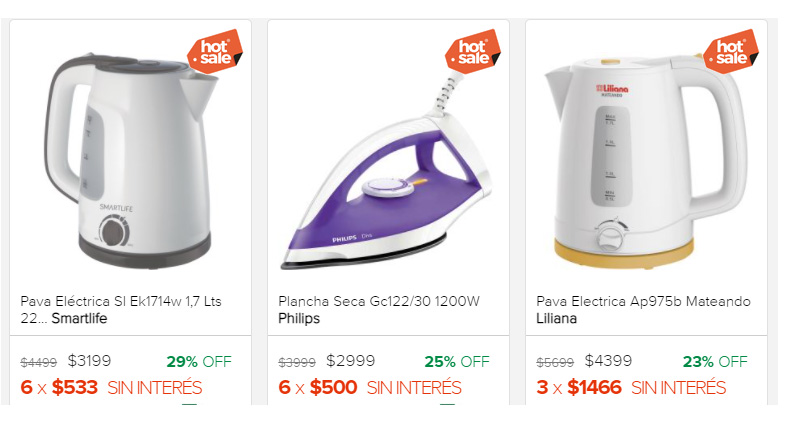785x425 pixels.
Task: Select the 6 x $533 installment offer
Action: [111, 388]
